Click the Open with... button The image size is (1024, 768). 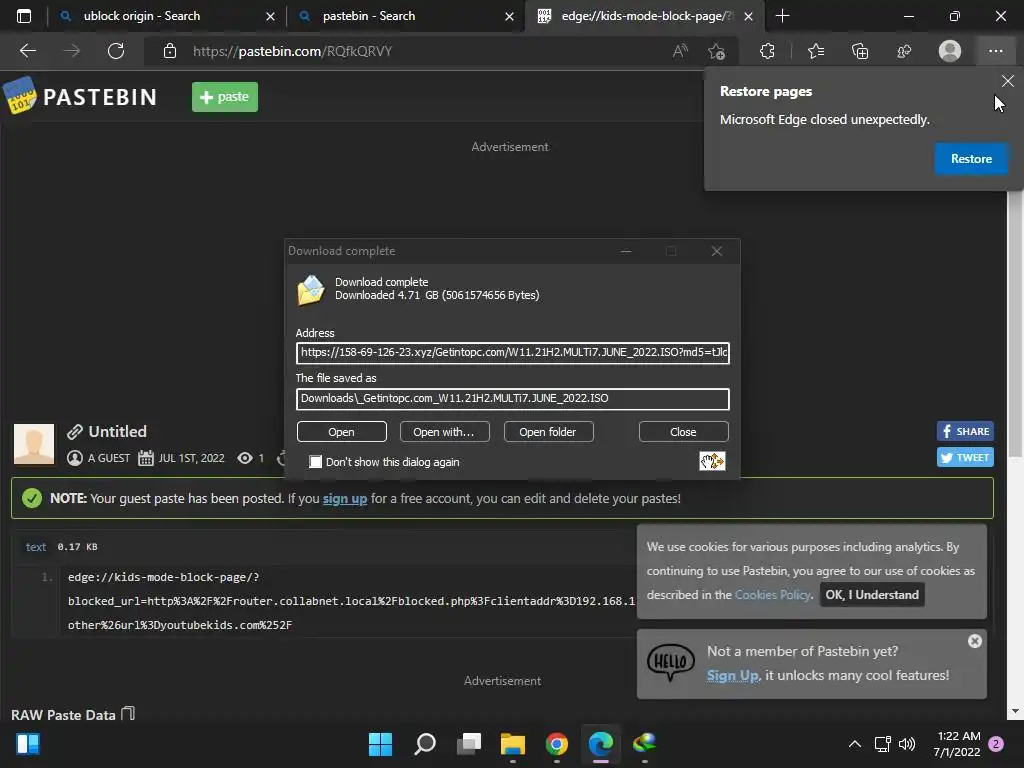(444, 432)
